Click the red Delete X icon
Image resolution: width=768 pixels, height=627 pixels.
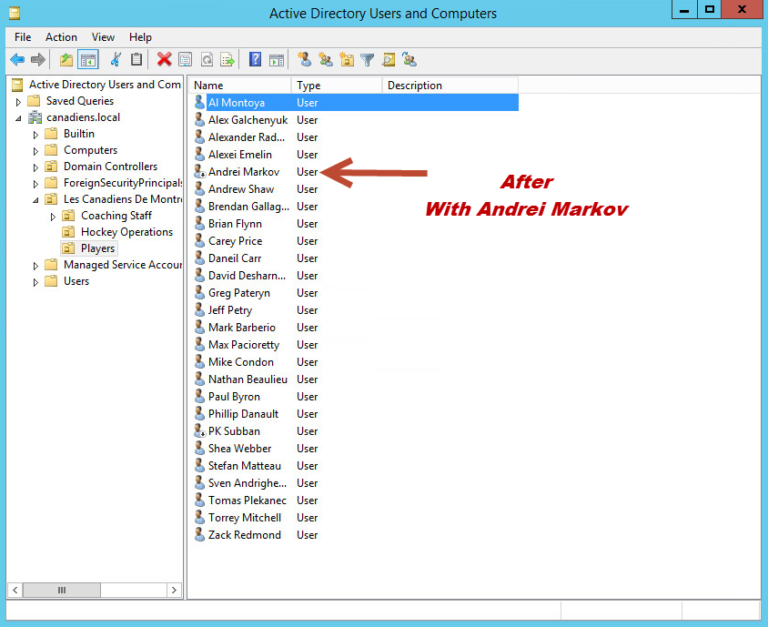164,60
